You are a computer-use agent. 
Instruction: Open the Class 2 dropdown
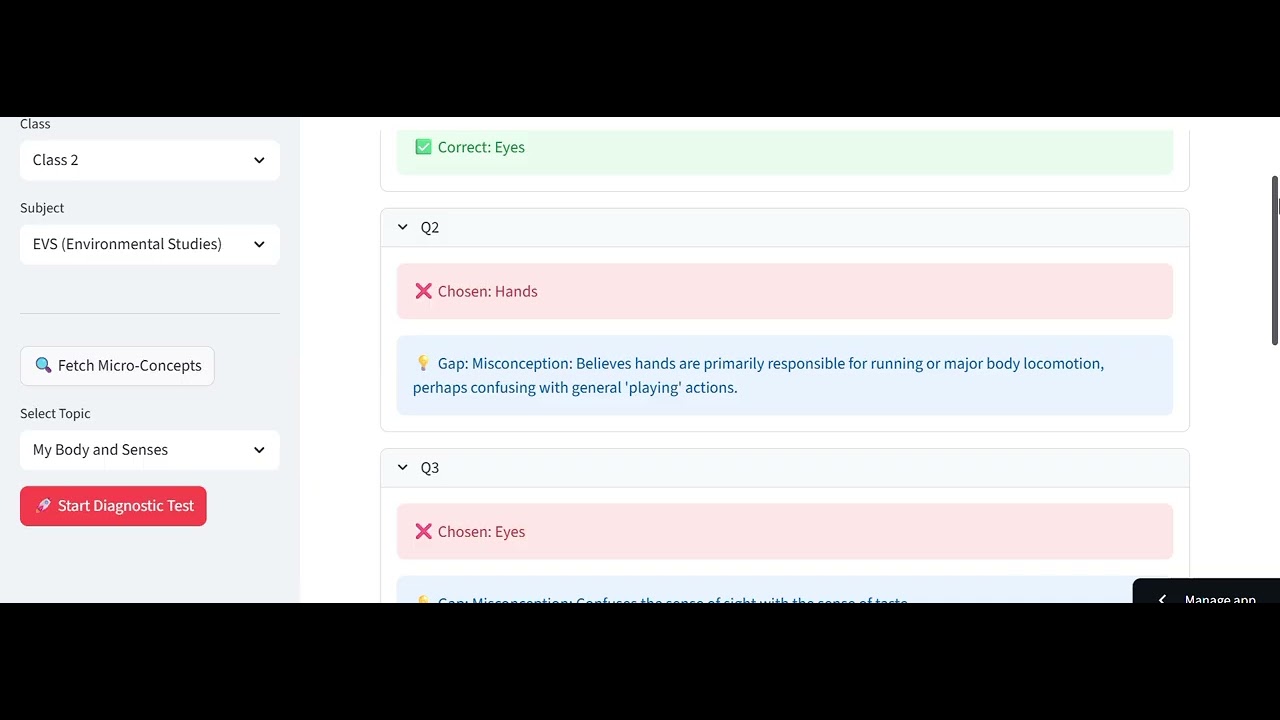[149, 160]
